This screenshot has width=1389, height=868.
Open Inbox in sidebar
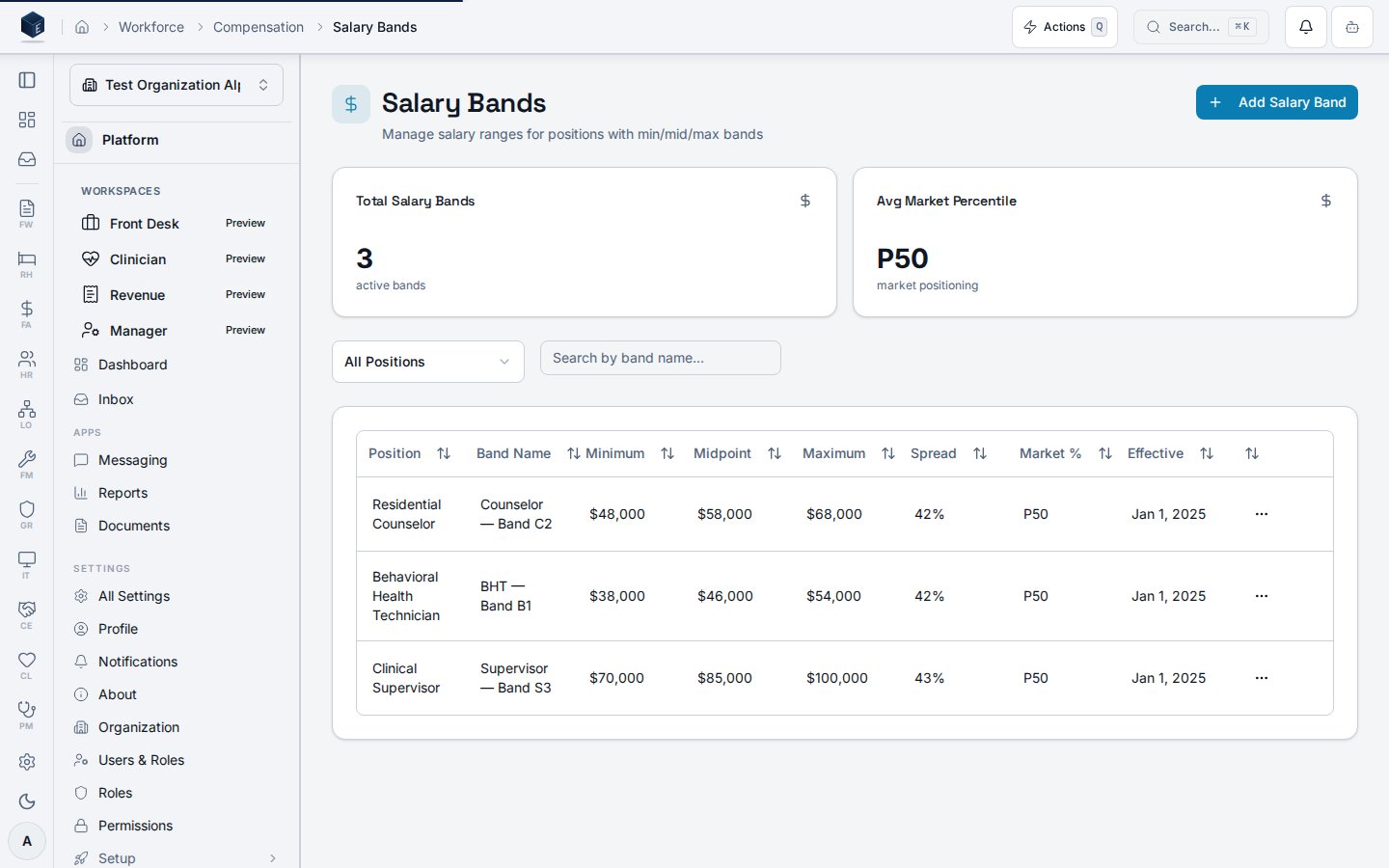point(177,399)
